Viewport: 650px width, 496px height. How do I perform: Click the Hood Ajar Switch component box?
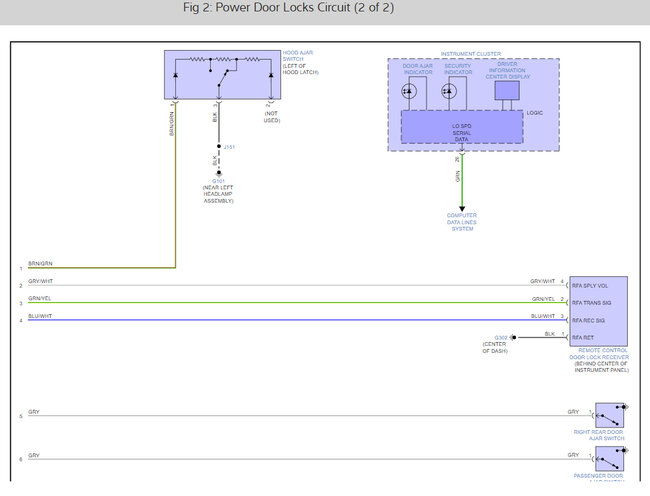223,71
